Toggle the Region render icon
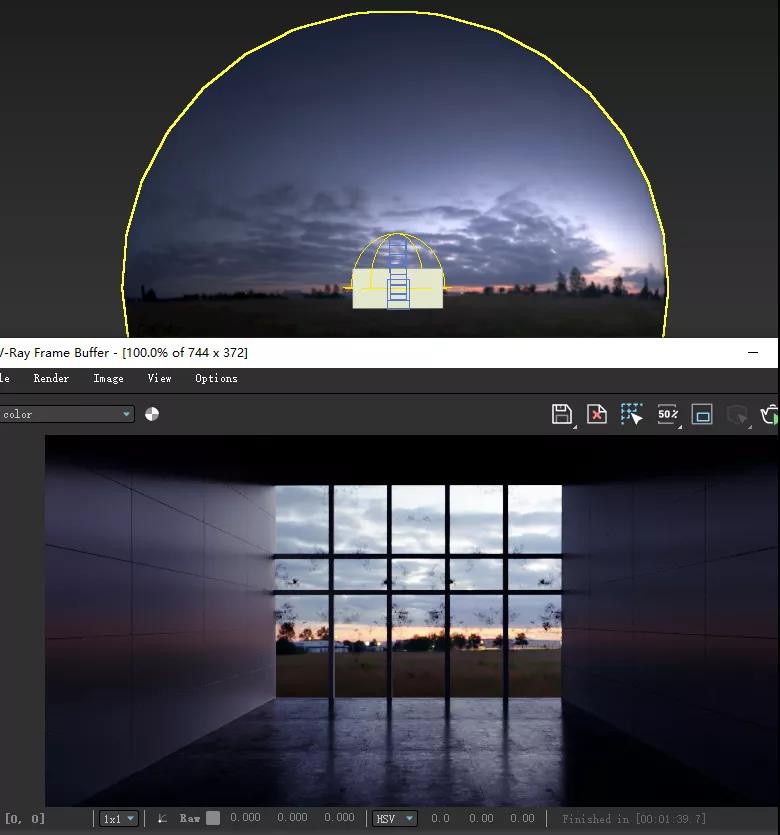This screenshot has height=835, width=780. pos(702,414)
